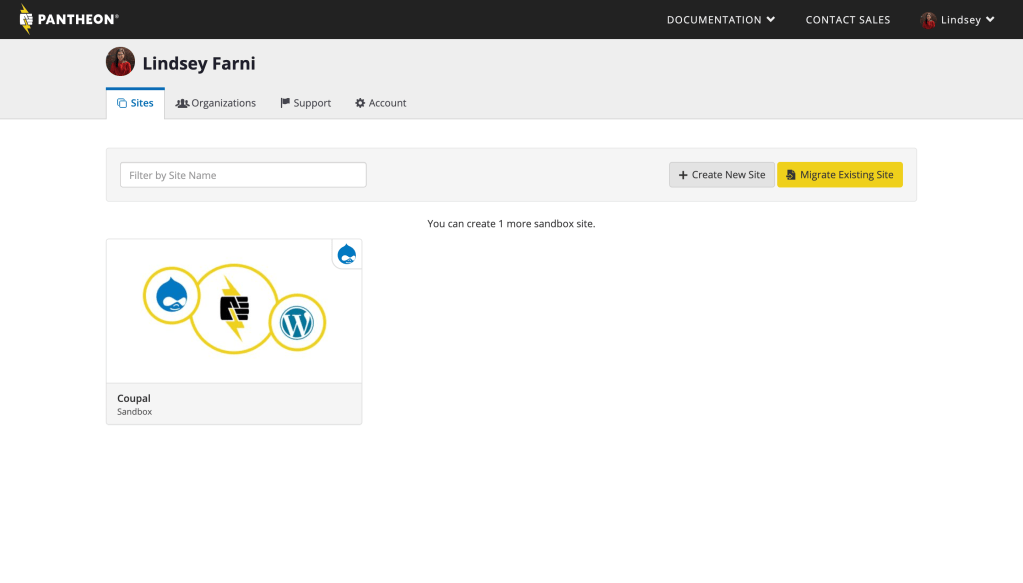Select the Account tab
Screen dimensions: 1023x583
pyautogui.click(x=381, y=103)
